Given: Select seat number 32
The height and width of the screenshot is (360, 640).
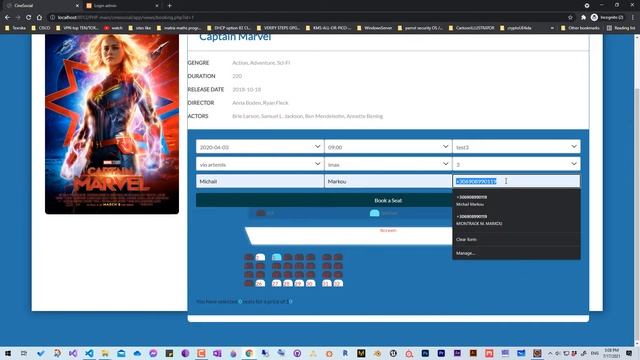Looking at the screenshot, I should coord(338,283).
